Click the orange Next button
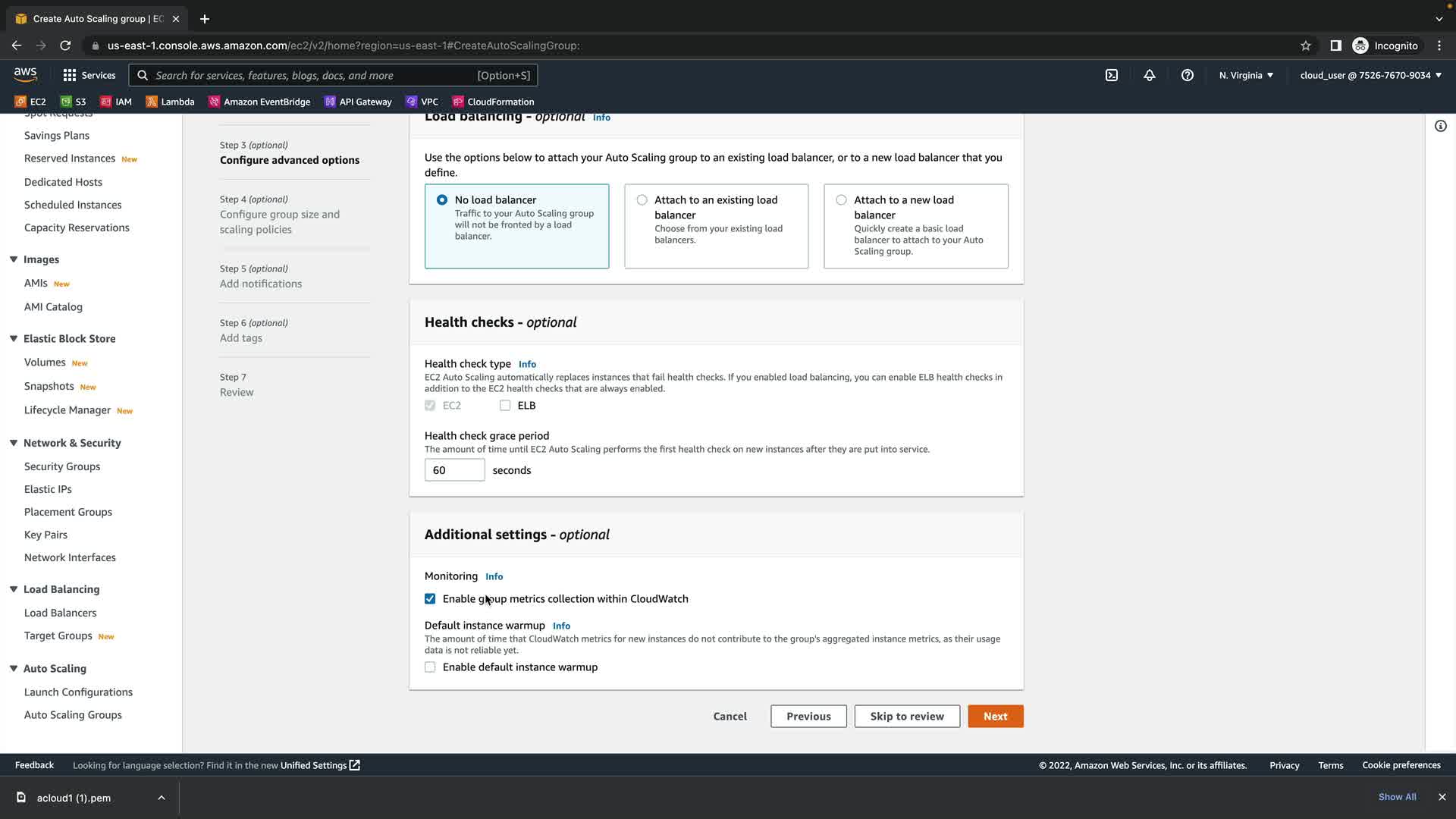Screen dimensions: 1456x819 point(995,717)
